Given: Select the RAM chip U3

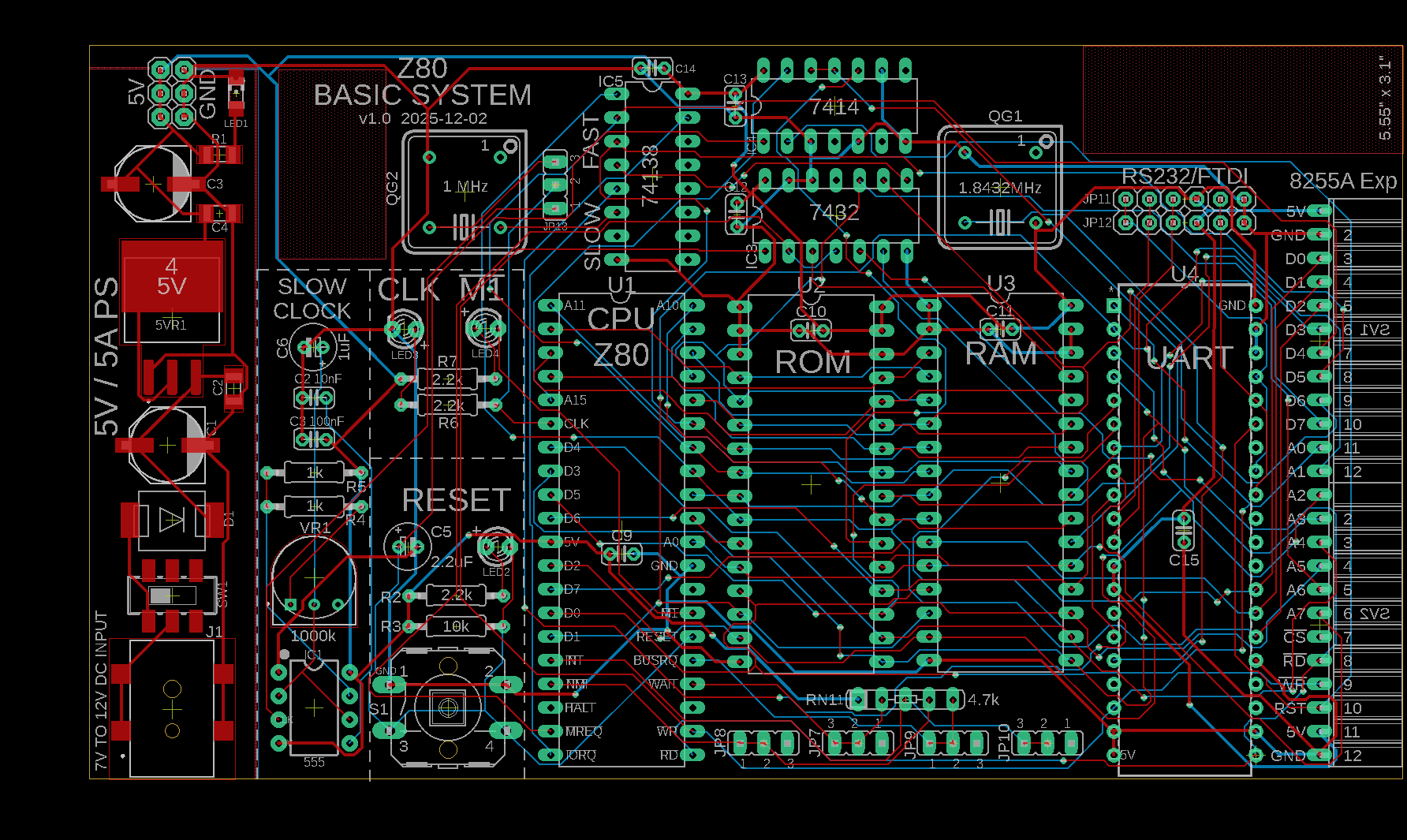Looking at the screenshot, I should pyautogui.click(x=1000, y=354).
